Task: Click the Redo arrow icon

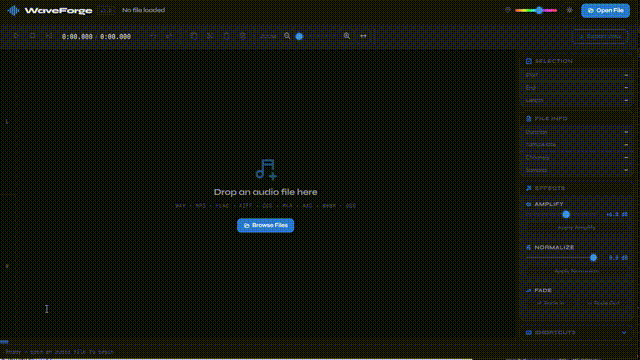Action: tap(168, 36)
